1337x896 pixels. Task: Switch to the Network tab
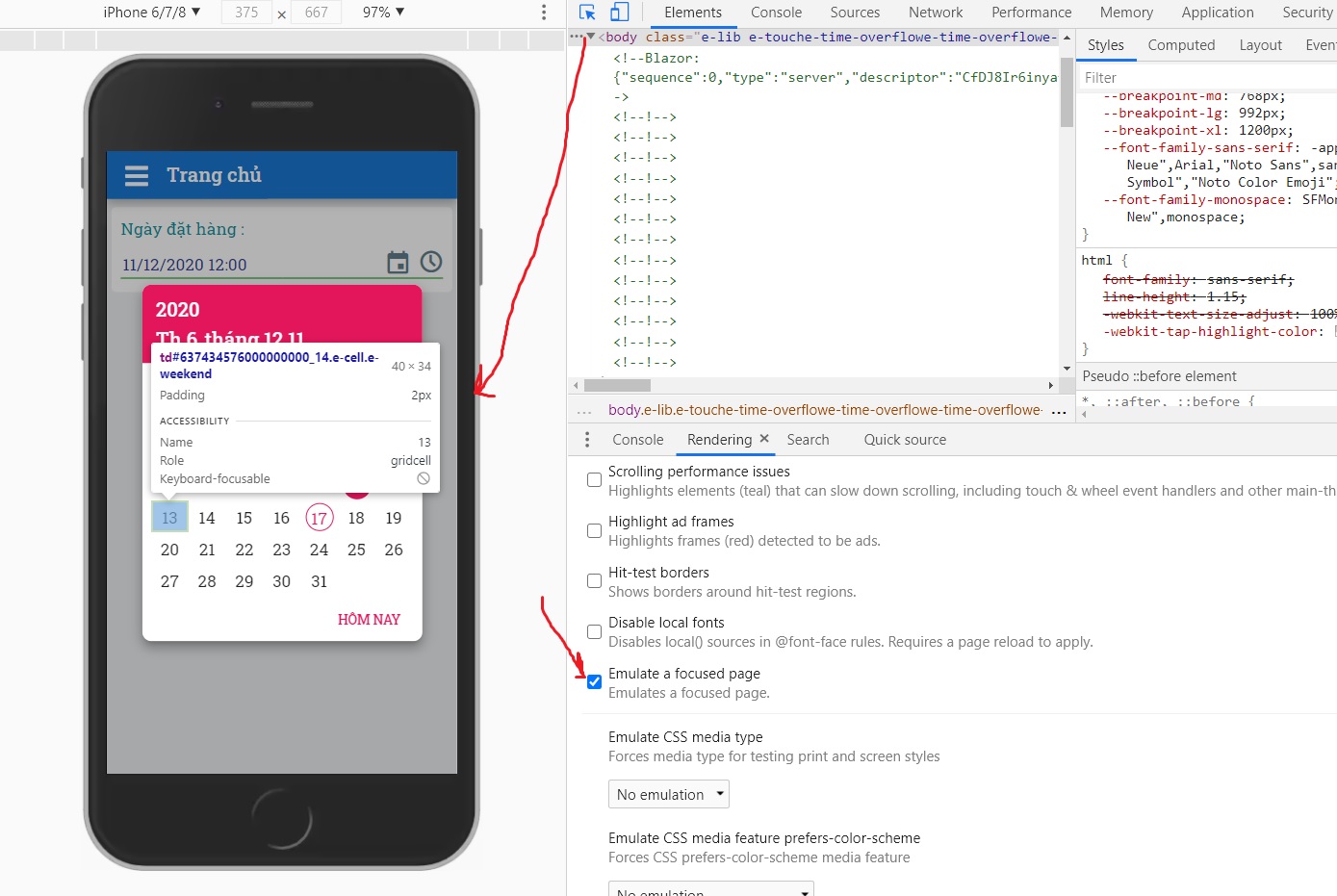[x=935, y=13]
